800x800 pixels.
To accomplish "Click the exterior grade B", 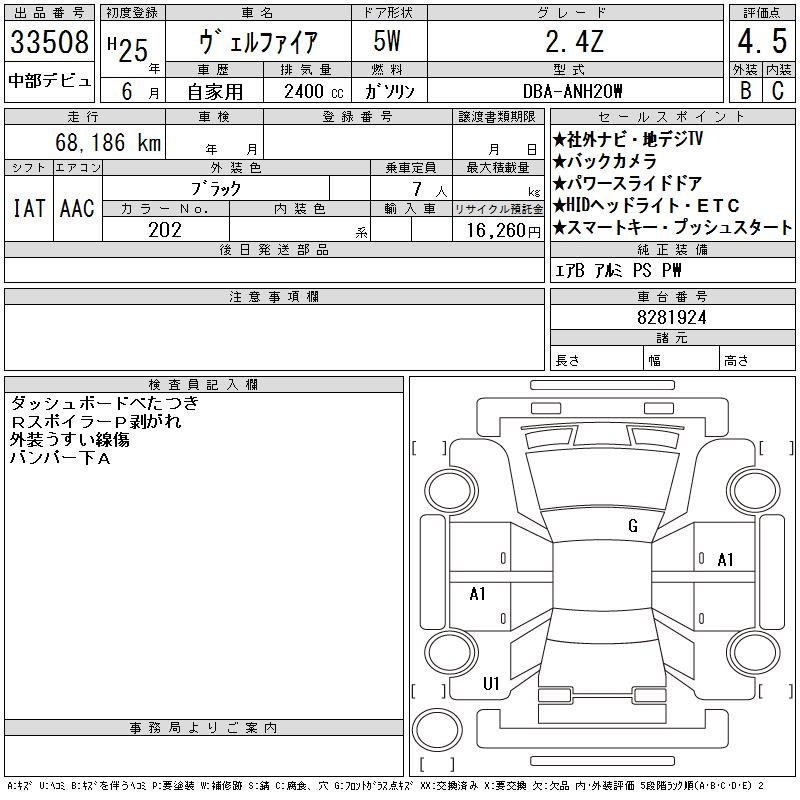I will click(746, 91).
